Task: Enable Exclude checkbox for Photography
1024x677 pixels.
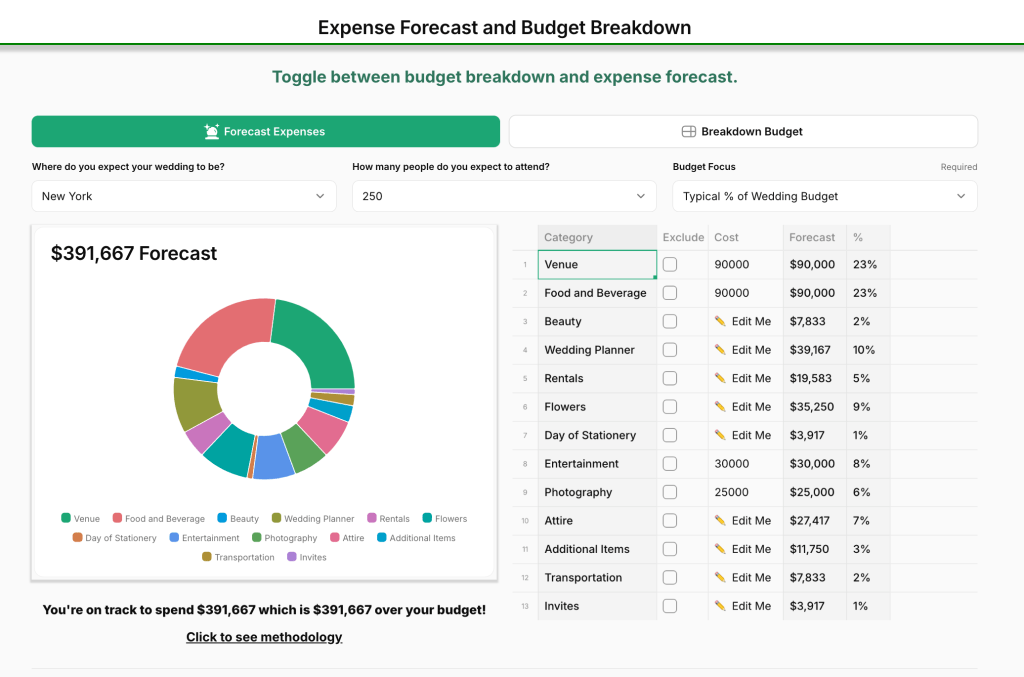Action: (670, 492)
